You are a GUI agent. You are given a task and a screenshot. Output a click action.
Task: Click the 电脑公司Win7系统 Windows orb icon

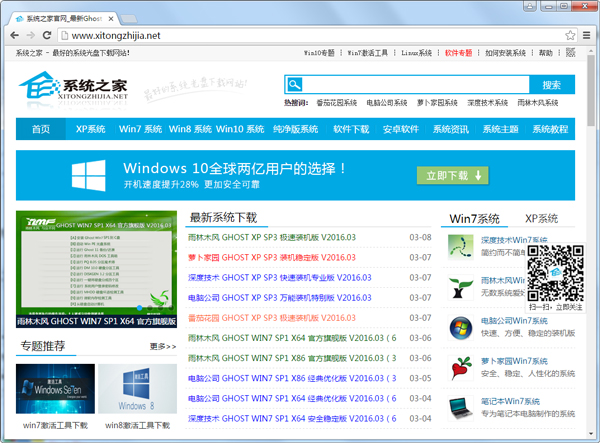click(460, 328)
